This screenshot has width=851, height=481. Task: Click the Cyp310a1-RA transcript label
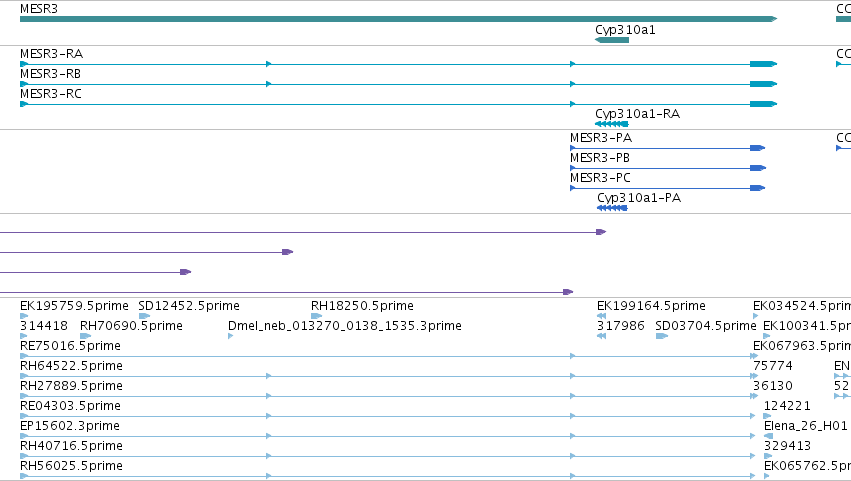tap(637, 114)
